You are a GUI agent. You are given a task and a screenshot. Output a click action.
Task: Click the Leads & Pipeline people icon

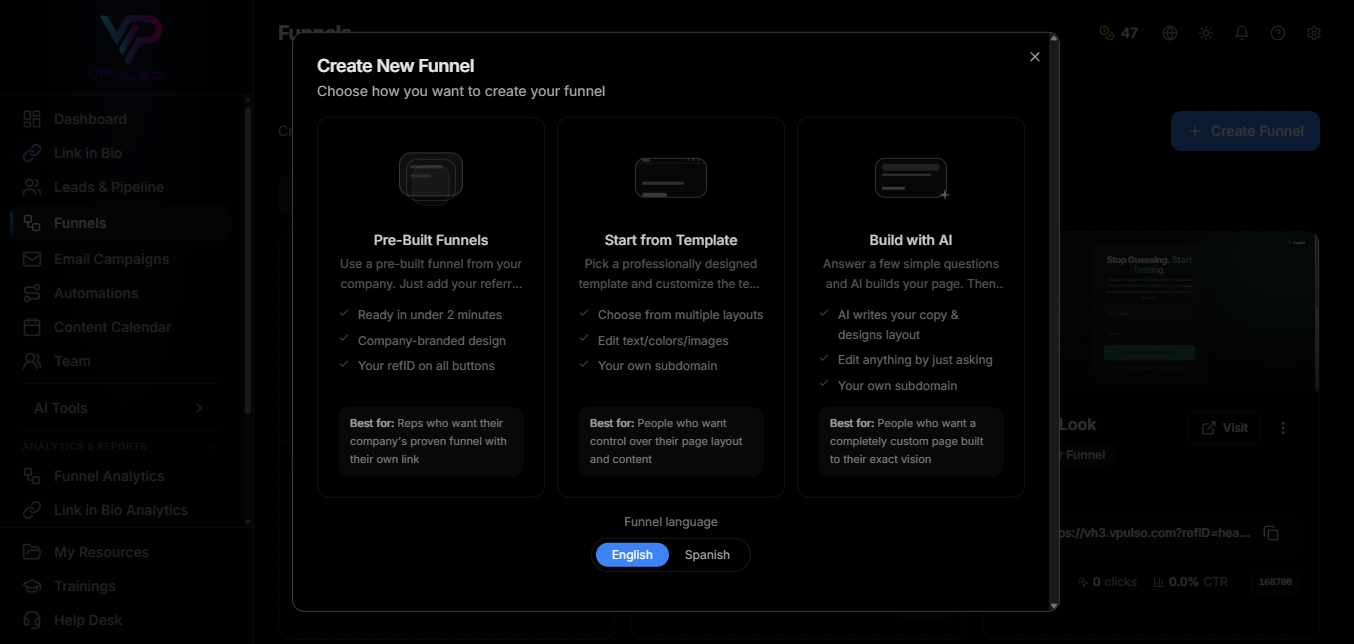point(33,187)
